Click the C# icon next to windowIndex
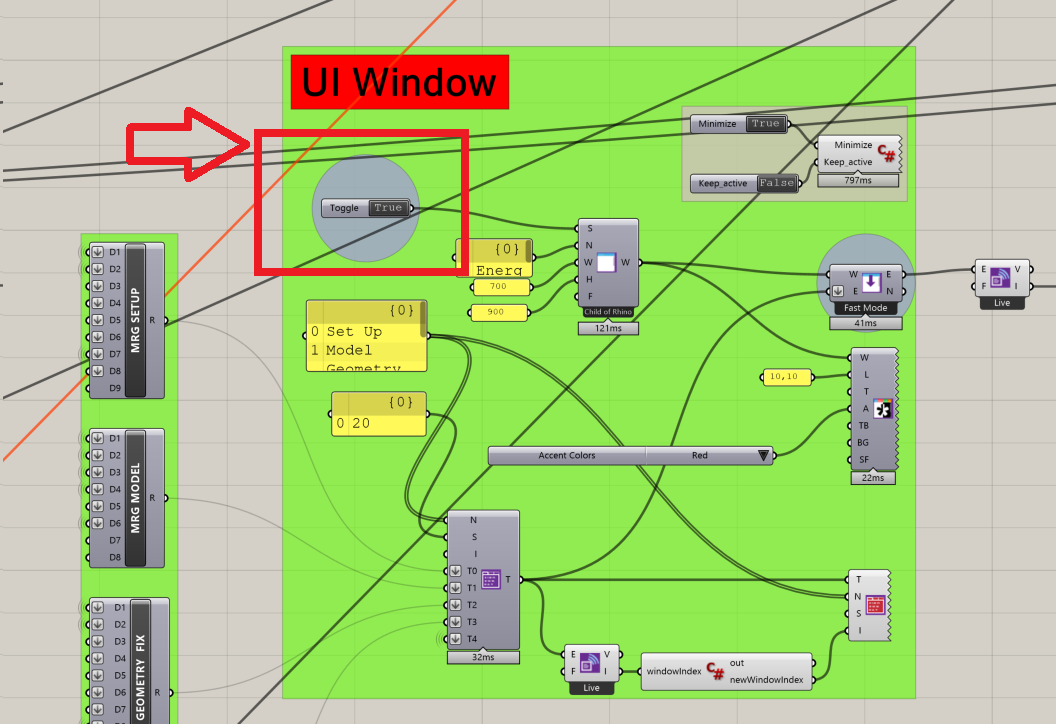This screenshot has height=724, width=1056. pyautogui.click(x=714, y=671)
